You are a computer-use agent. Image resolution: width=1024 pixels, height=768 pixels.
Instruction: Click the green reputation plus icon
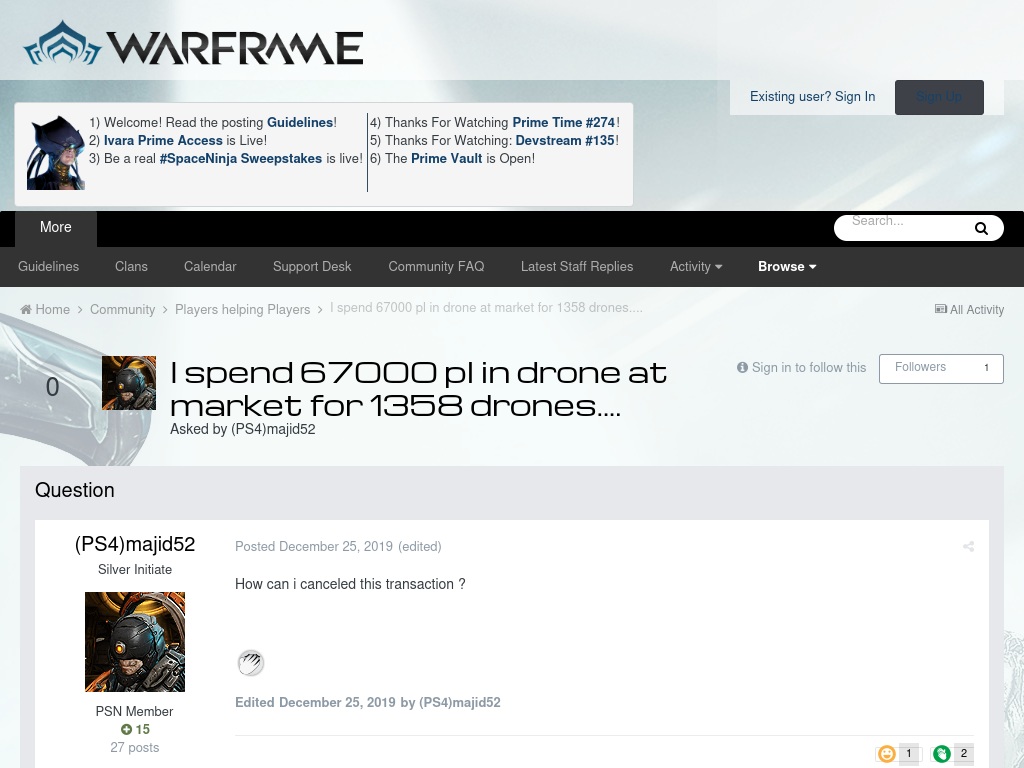pyautogui.click(x=127, y=729)
